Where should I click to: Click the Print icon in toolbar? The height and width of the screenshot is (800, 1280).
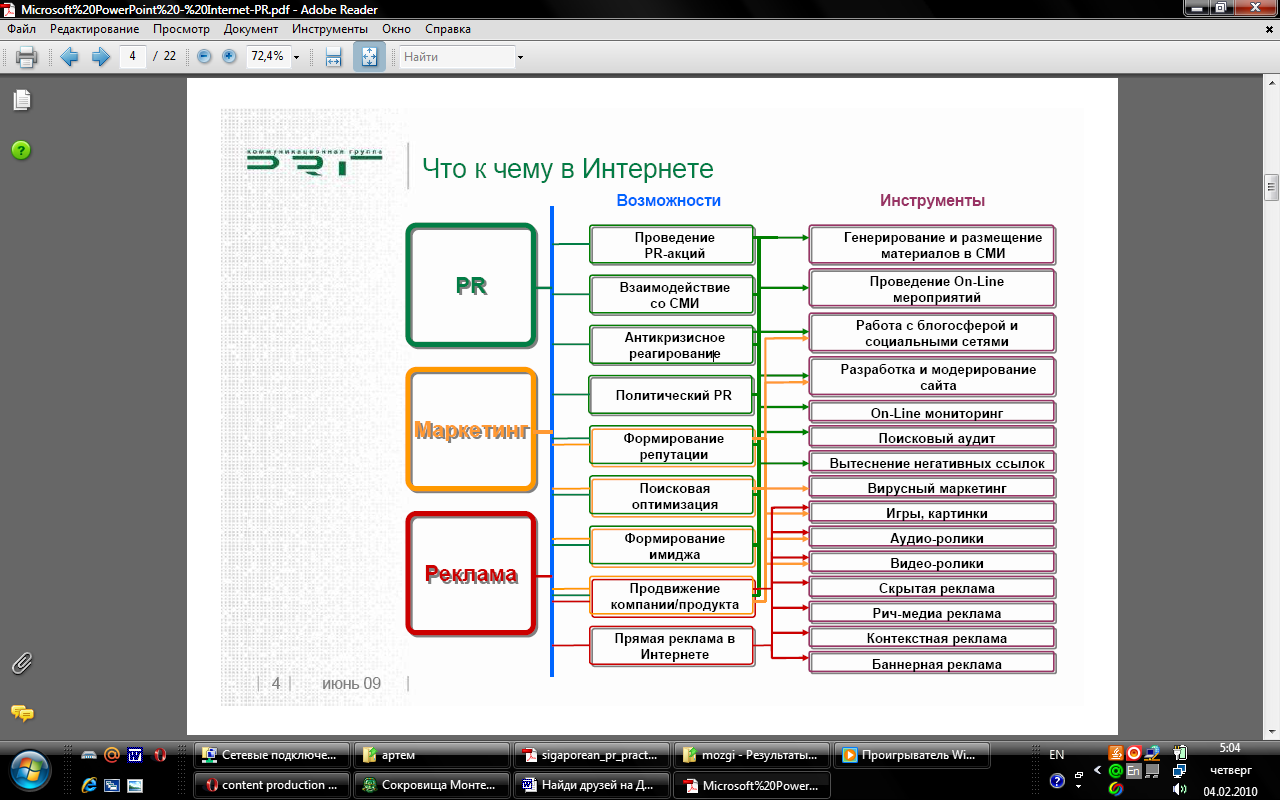27,57
